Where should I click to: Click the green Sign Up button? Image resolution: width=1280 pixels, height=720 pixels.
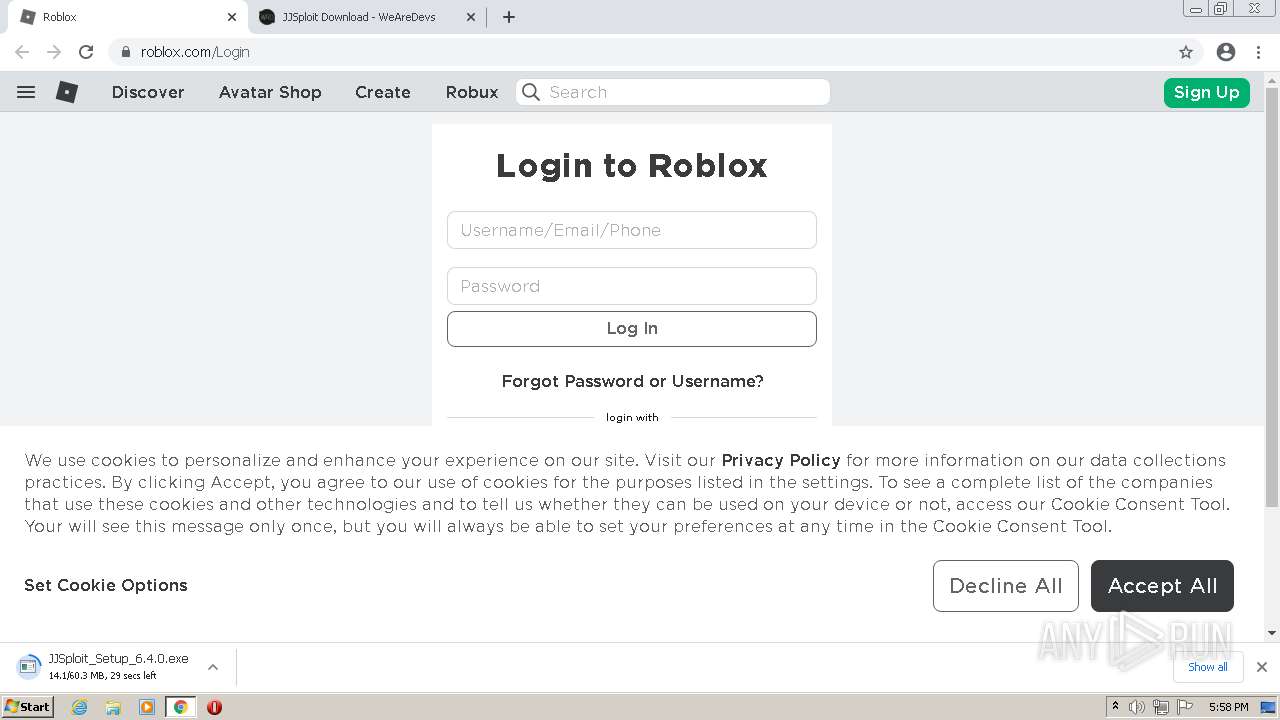pos(1206,92)
